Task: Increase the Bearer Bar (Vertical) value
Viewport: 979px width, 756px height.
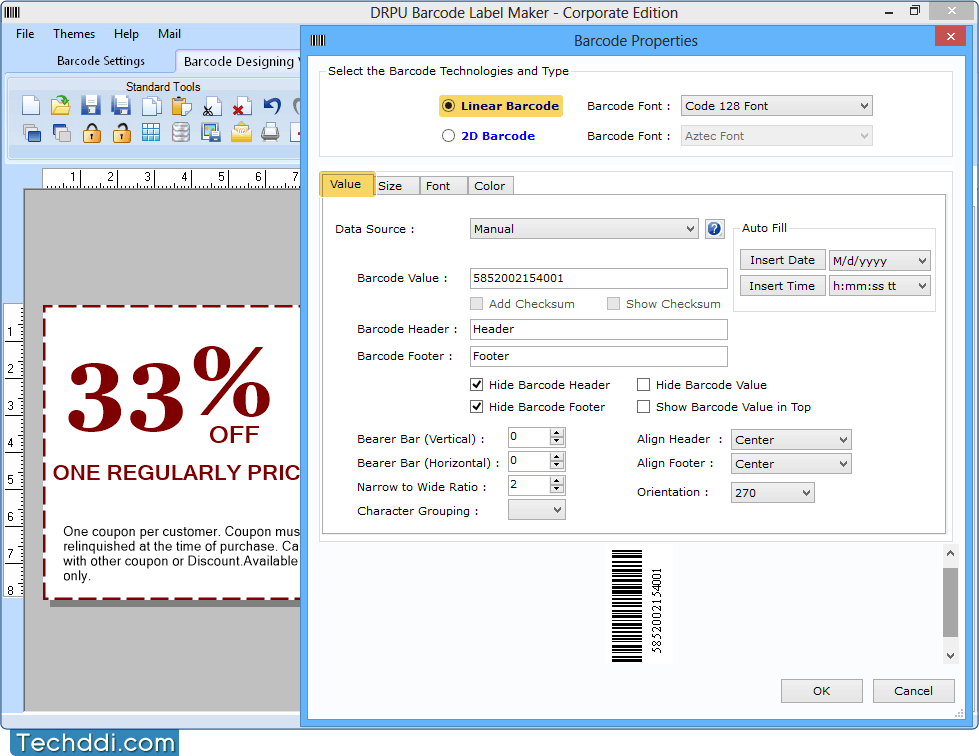Action: click(557, 433)
